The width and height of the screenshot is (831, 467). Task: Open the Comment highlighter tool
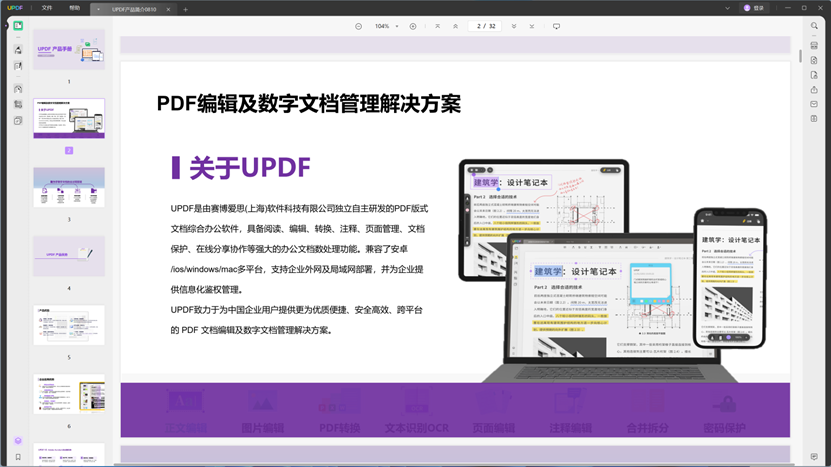18,50
